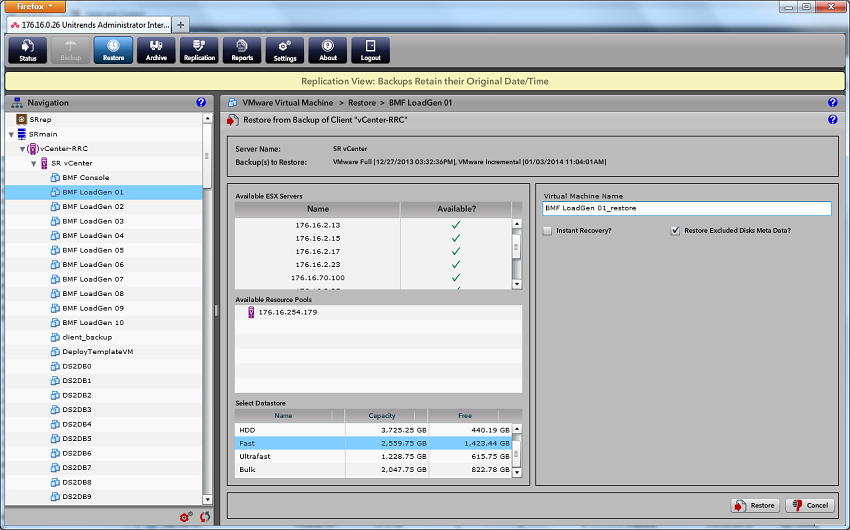Open the Archive toolbar icon
The image size is (850, 530).
[156, 50]
